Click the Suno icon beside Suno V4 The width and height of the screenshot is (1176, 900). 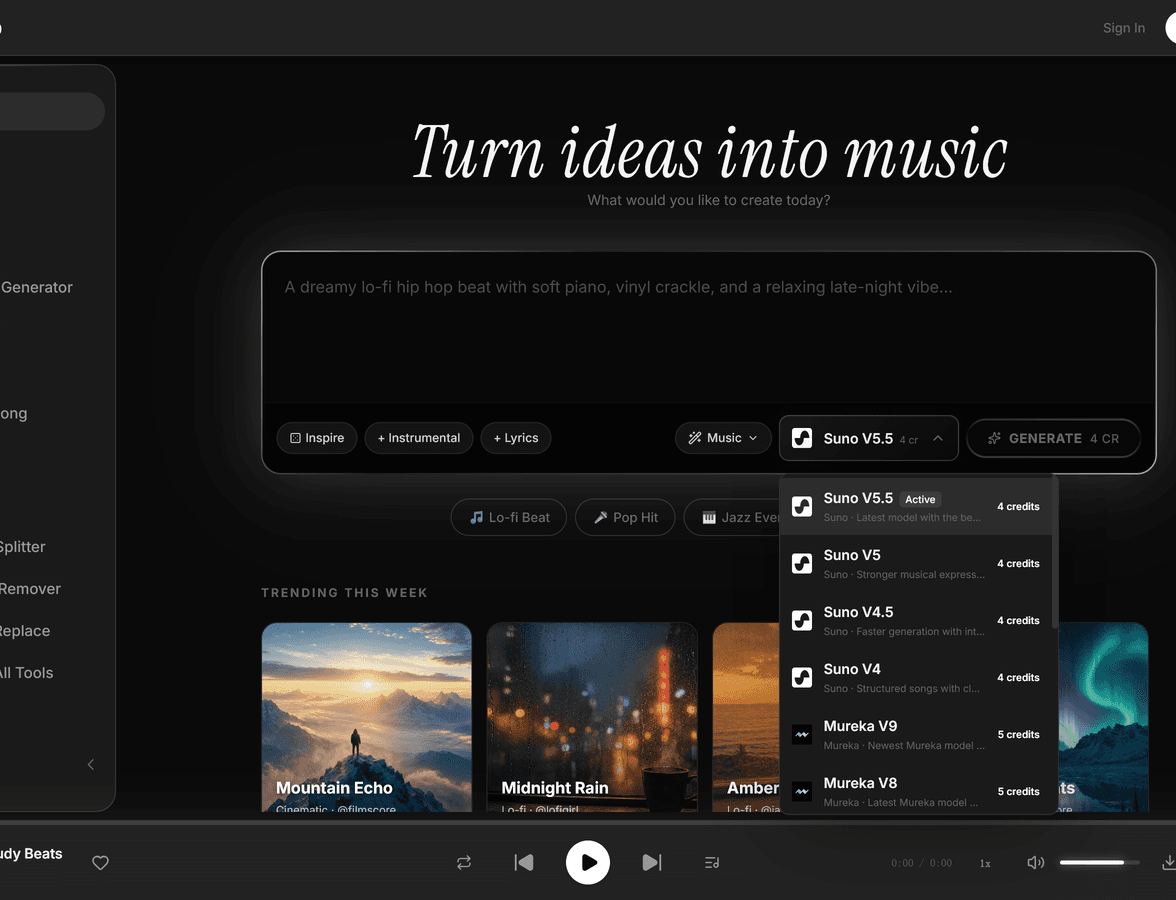(x=802, y=678)
